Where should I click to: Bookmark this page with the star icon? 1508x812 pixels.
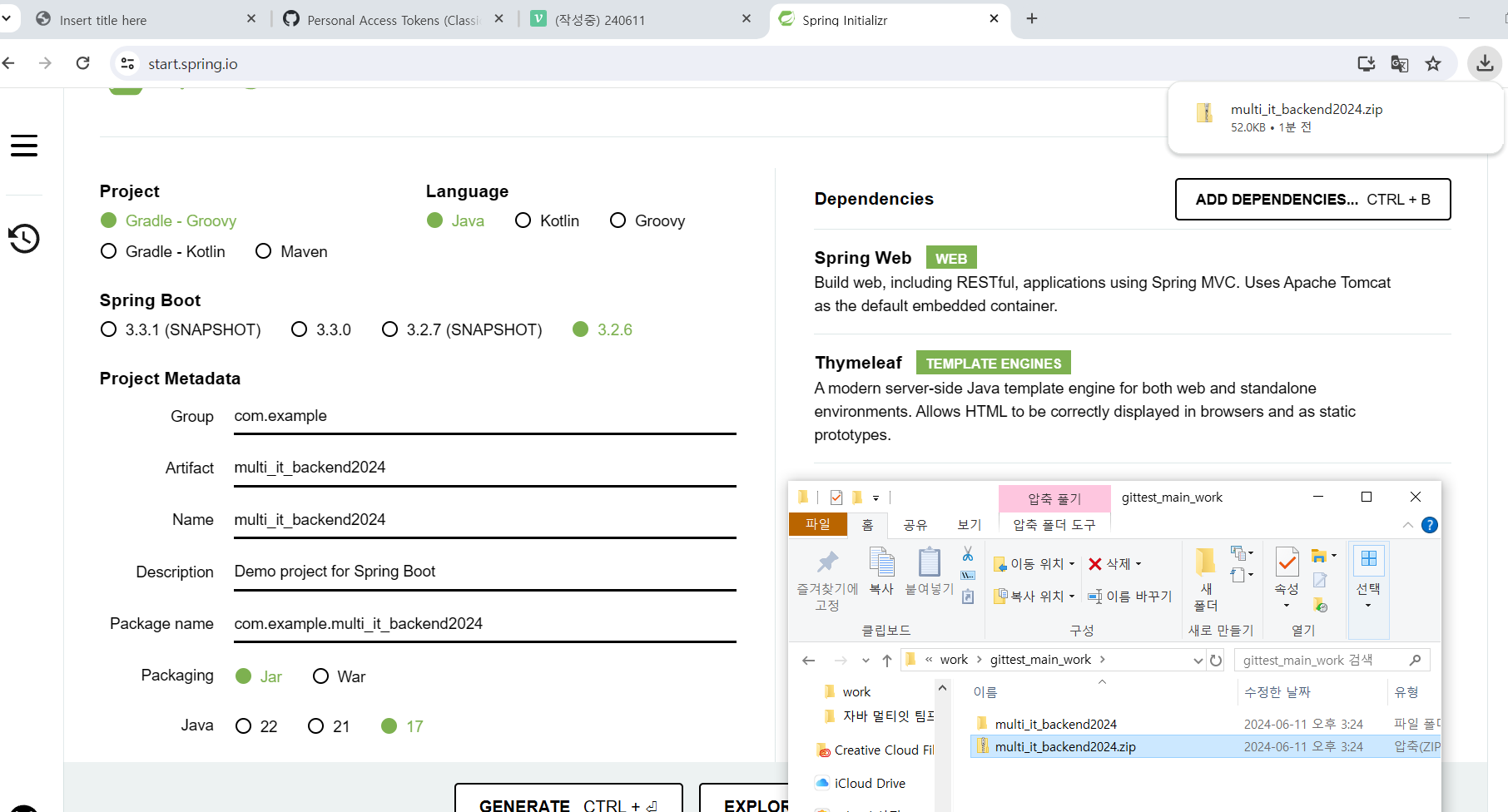1433,63
